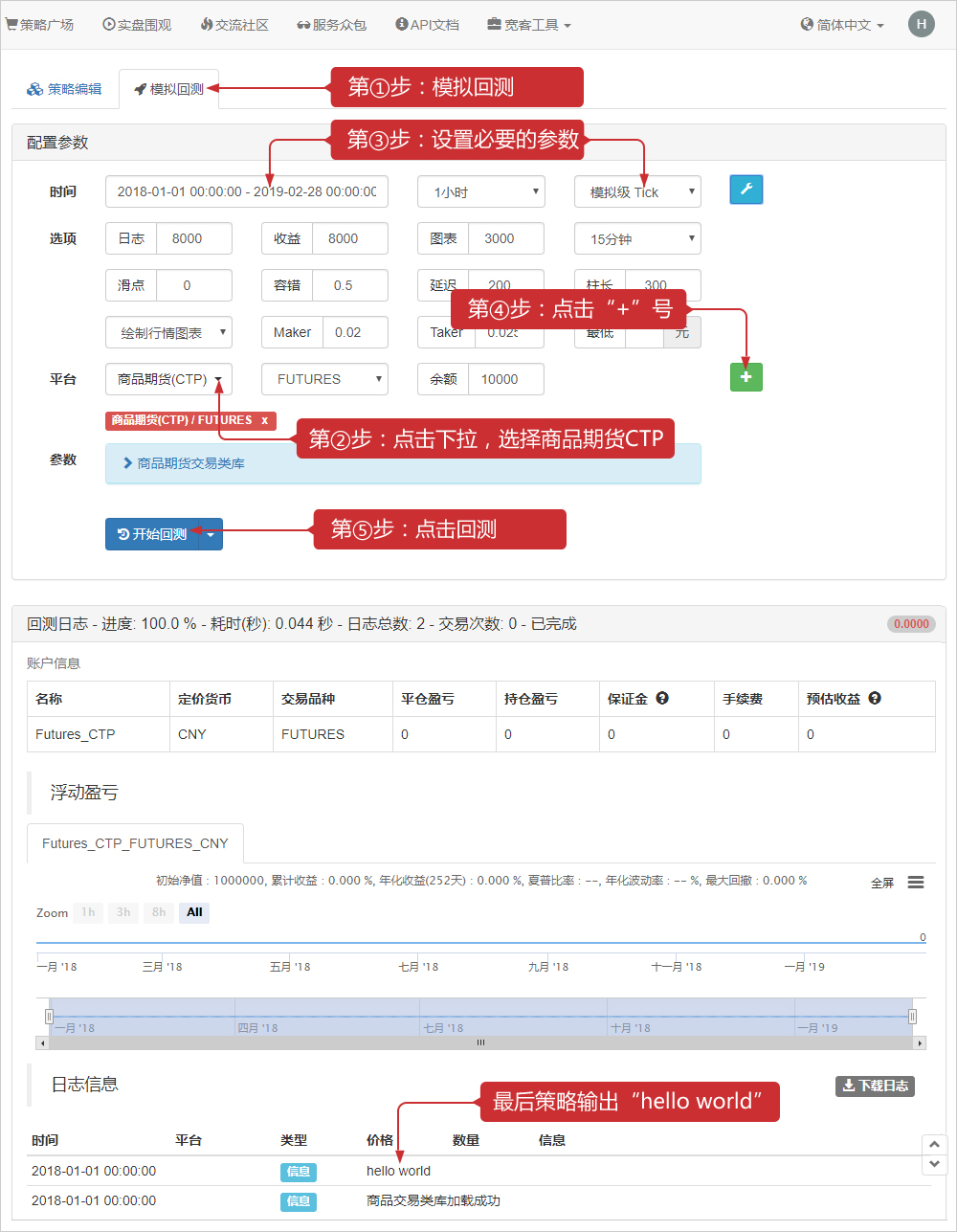Click the 预估收益 help question icon
The width and height of the screenshot is (957, 1232).
(875, 699)
